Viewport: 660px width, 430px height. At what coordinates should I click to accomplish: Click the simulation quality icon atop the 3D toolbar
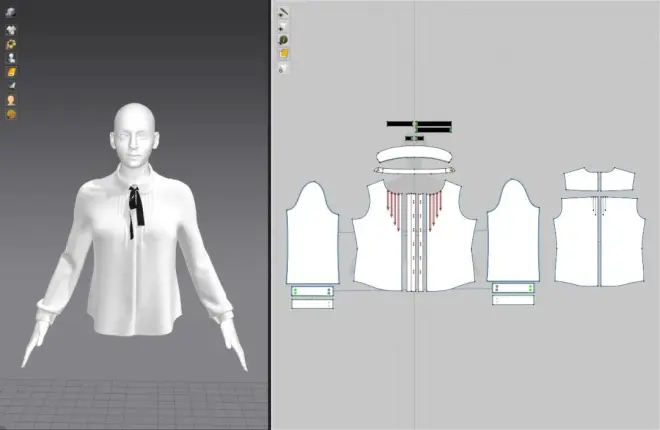(x=11, y=12)
